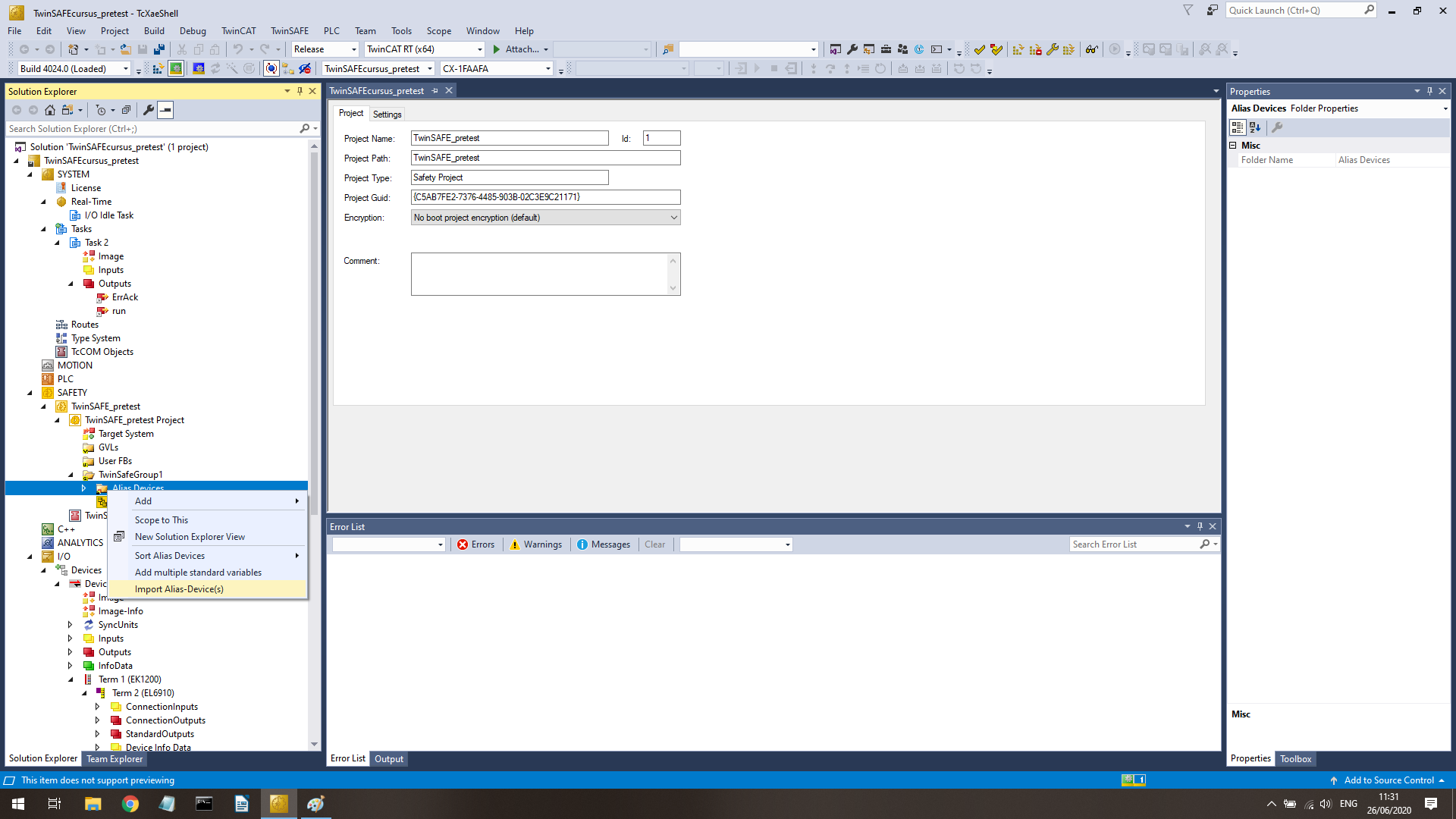Click the Verify Safety Project checkmark icon
Viewport: 1456px width, 819px height.
click(980, 49)
